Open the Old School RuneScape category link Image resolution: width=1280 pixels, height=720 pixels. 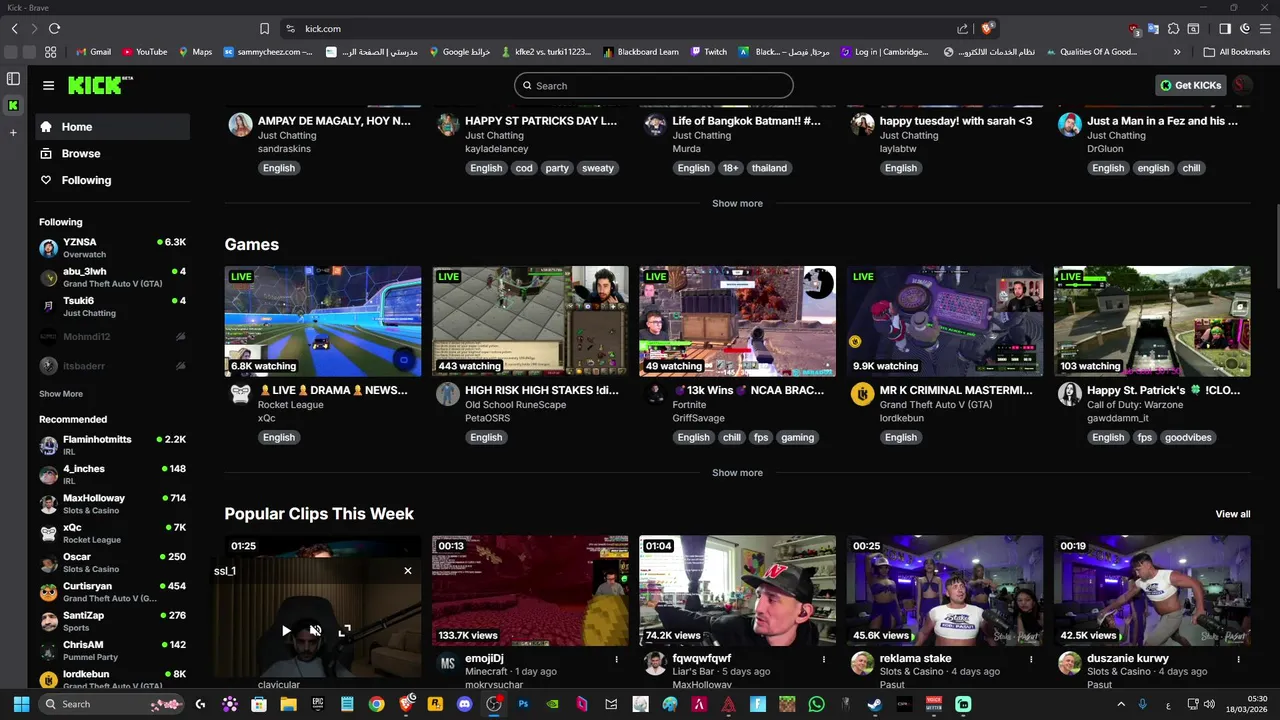pyautogui.click(x=515, y=405)
